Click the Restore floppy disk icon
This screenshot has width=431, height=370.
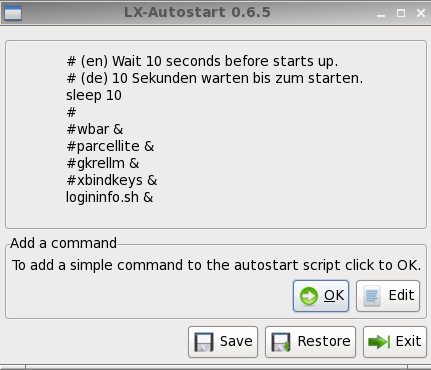(x=281, y=342)
